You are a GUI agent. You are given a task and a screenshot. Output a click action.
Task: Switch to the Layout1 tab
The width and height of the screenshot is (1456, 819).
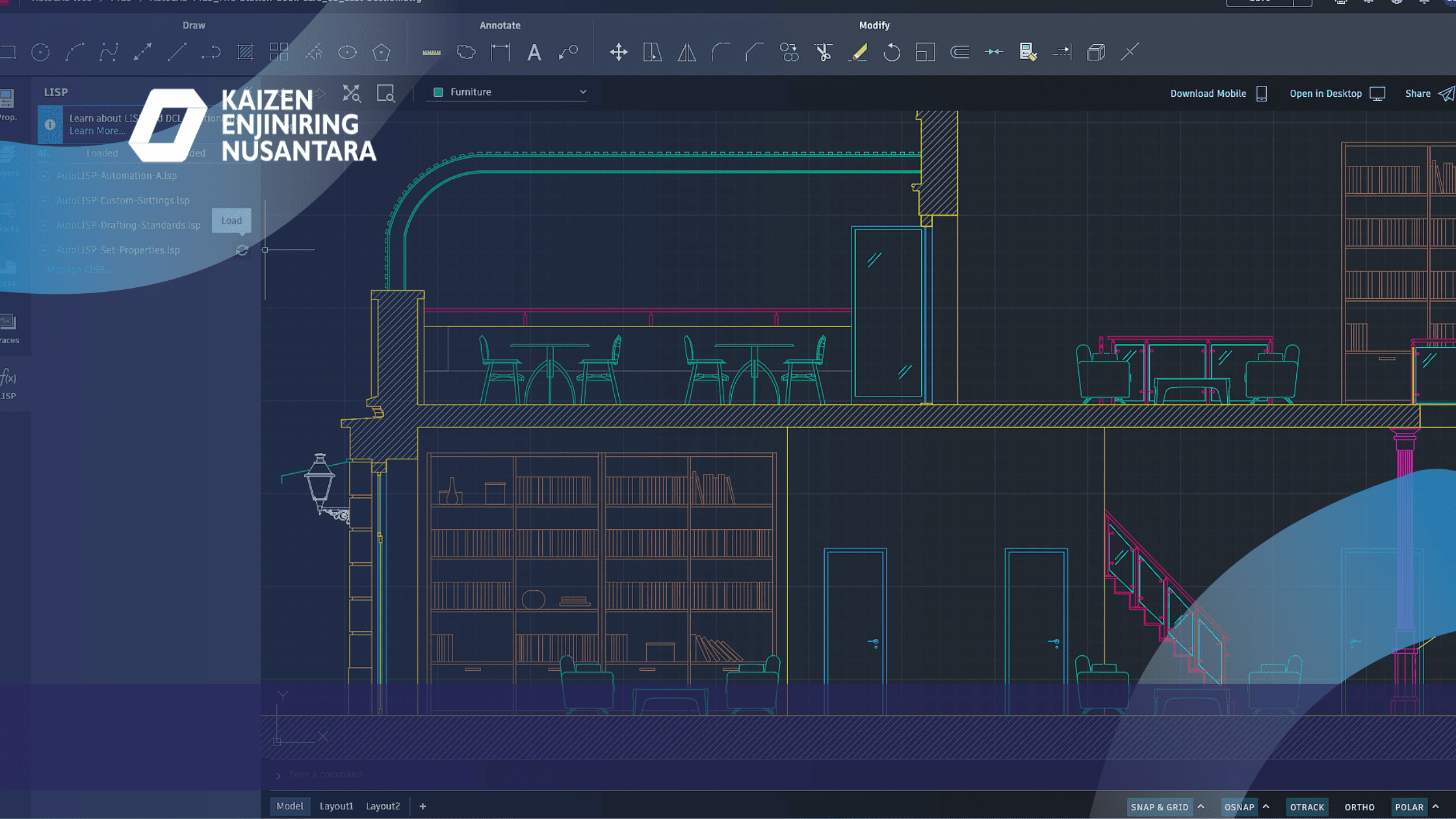click(336, 806)
